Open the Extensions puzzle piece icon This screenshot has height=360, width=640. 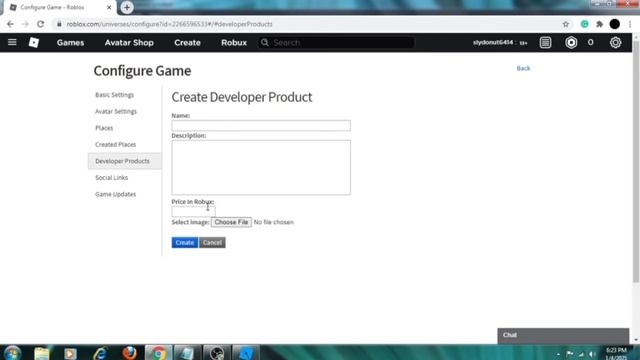coord(599,24)
